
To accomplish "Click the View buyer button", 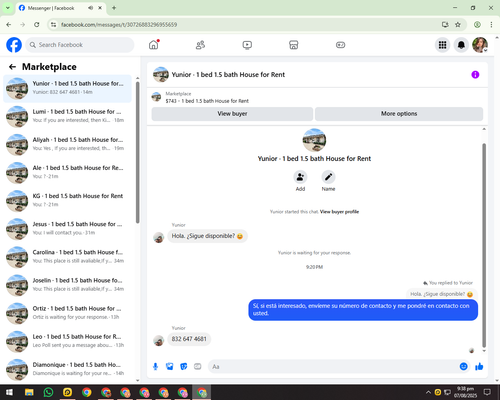I will [232, 114].
